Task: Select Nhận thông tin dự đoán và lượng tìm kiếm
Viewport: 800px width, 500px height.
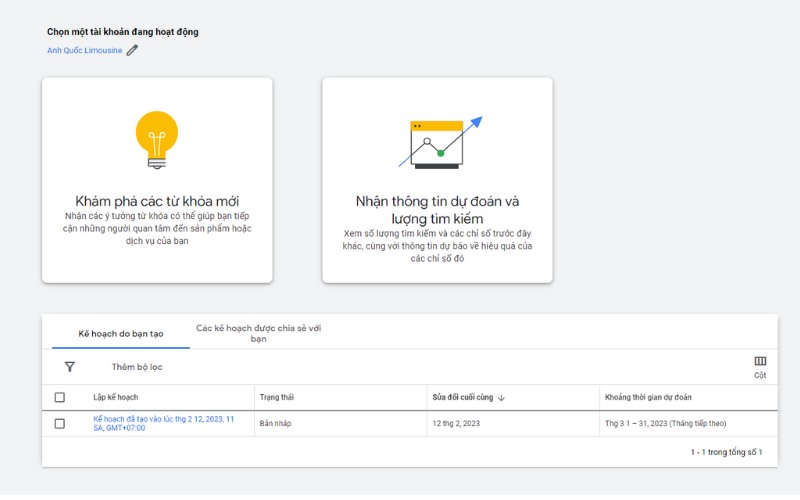Action: pos(437,180)
